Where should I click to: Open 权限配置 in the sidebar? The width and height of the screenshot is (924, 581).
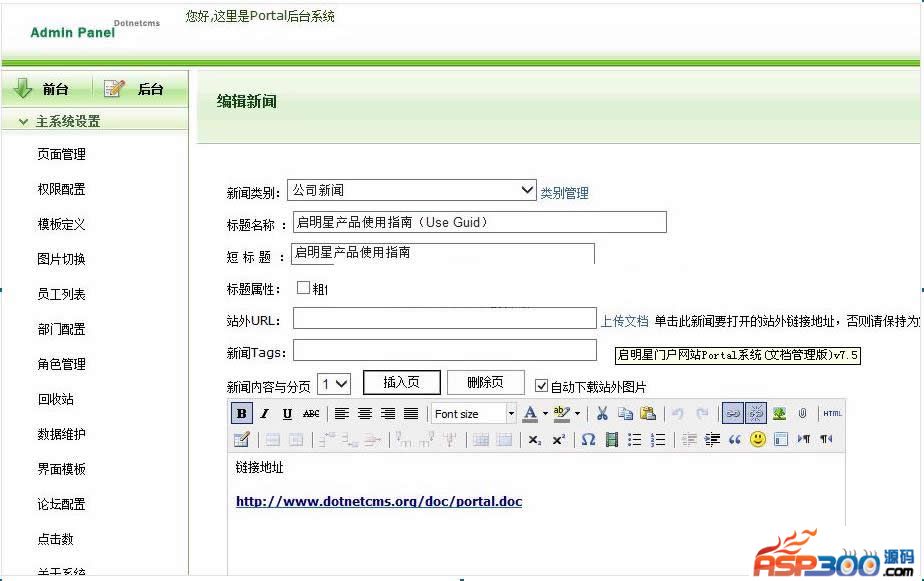pos(61,189)
